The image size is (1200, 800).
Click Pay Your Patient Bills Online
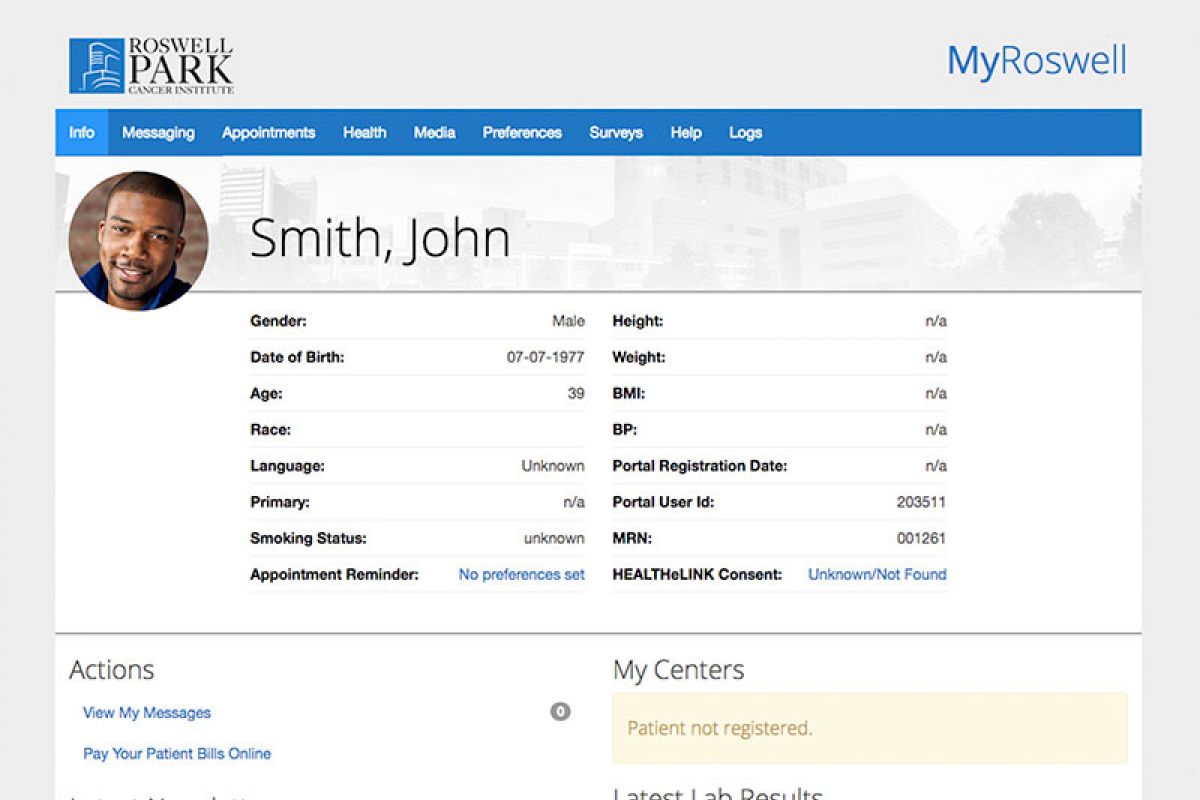[177, 753]
